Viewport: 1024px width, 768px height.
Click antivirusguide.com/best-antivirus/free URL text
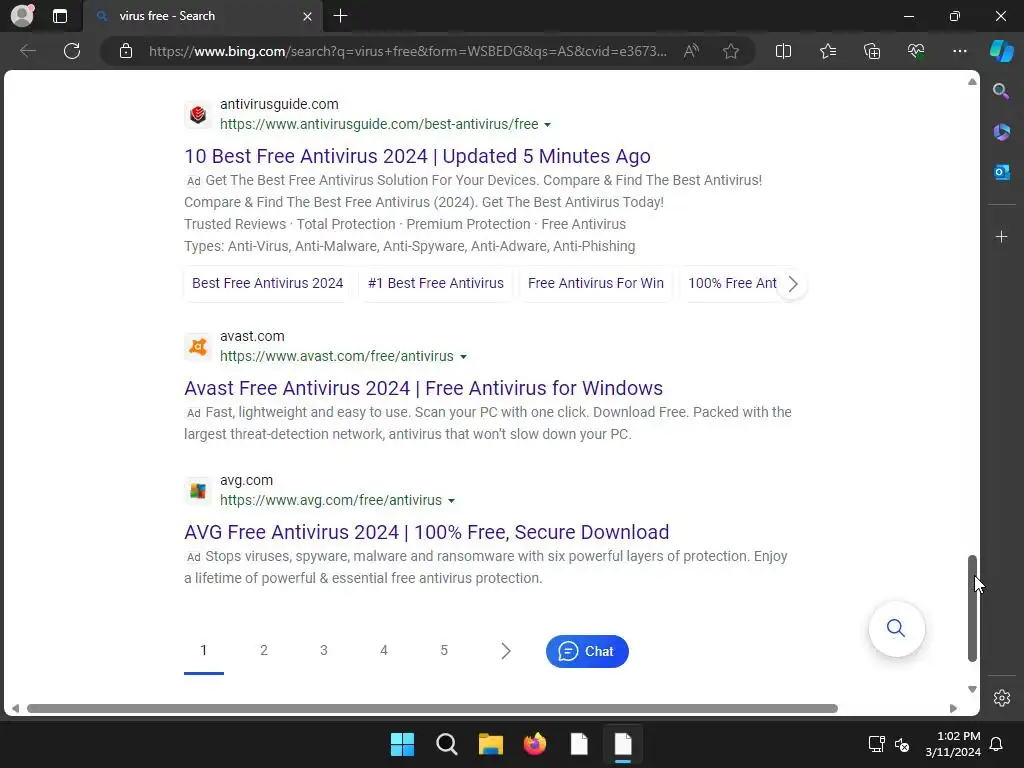point(379,125)
